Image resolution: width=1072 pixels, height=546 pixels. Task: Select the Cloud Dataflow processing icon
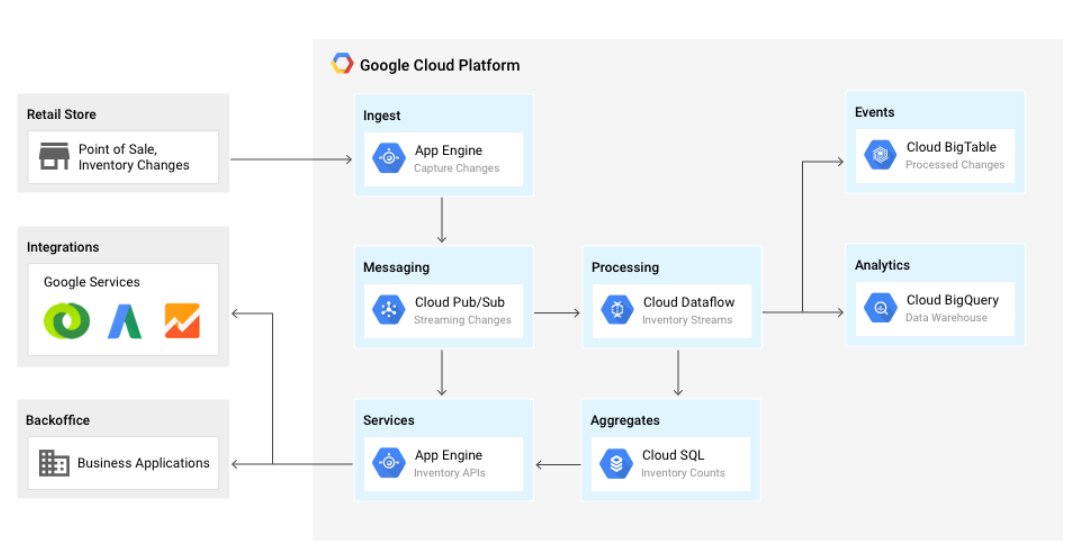pos(617,310)
